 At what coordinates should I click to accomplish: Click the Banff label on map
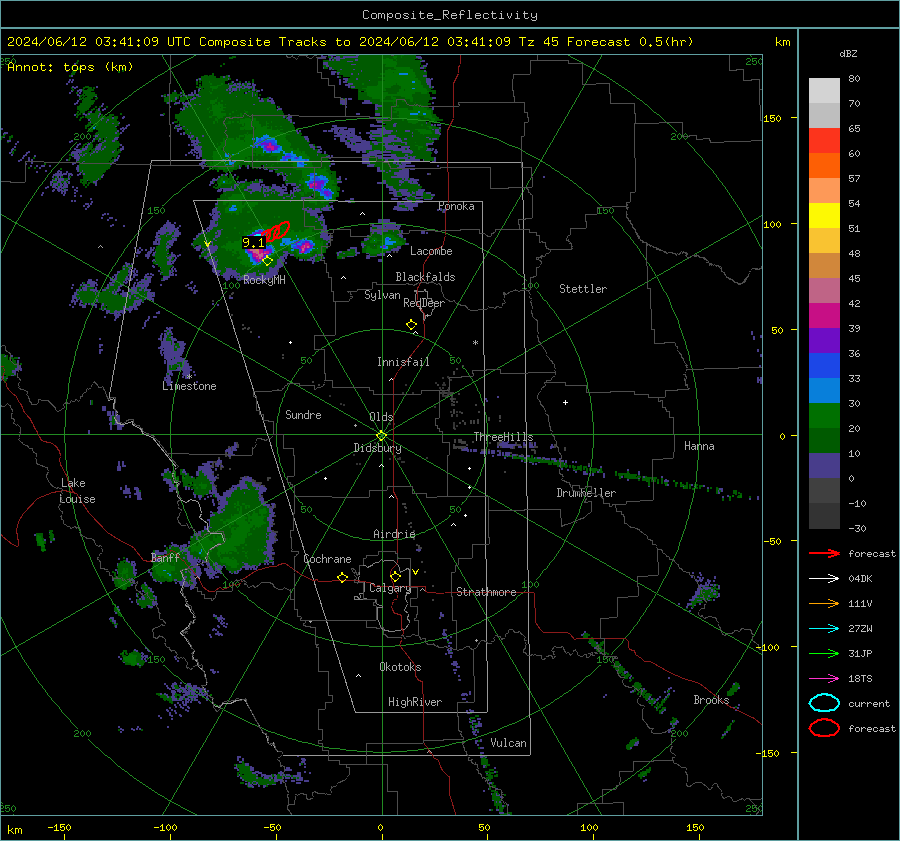coord(165,557)
